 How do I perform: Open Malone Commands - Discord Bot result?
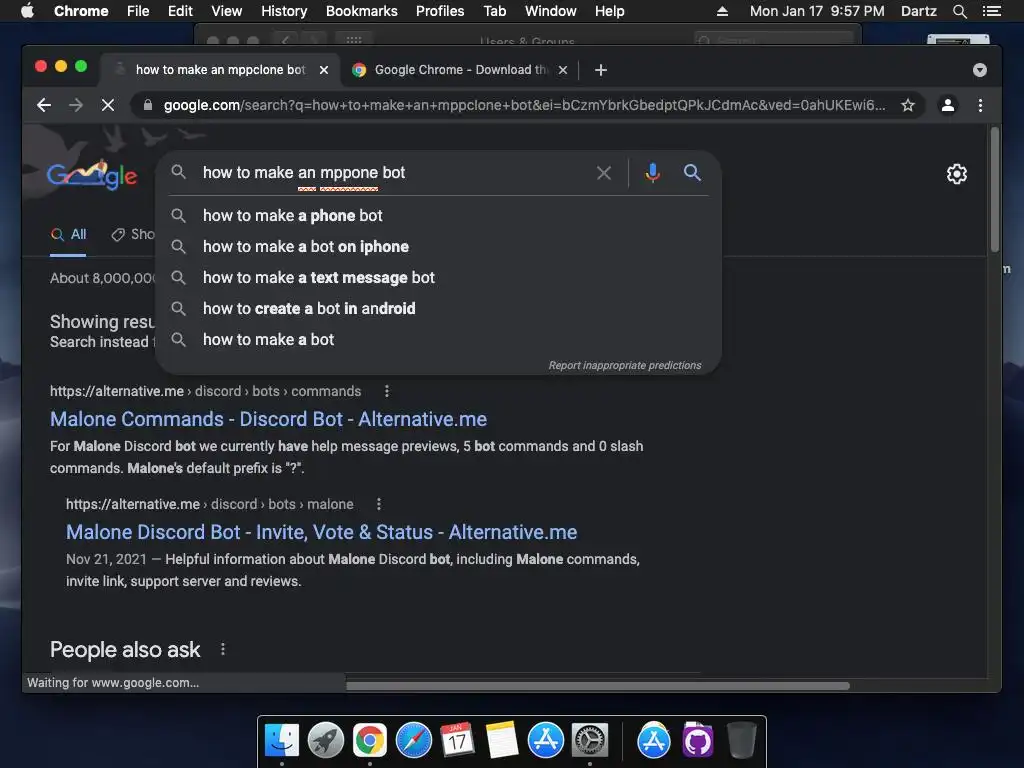[268, 419]
